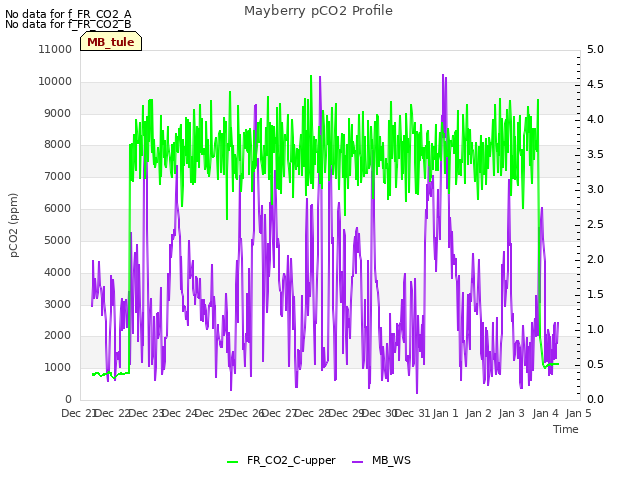
Task: Click the Dec 21 date tick label
Action: pos(79,413)
